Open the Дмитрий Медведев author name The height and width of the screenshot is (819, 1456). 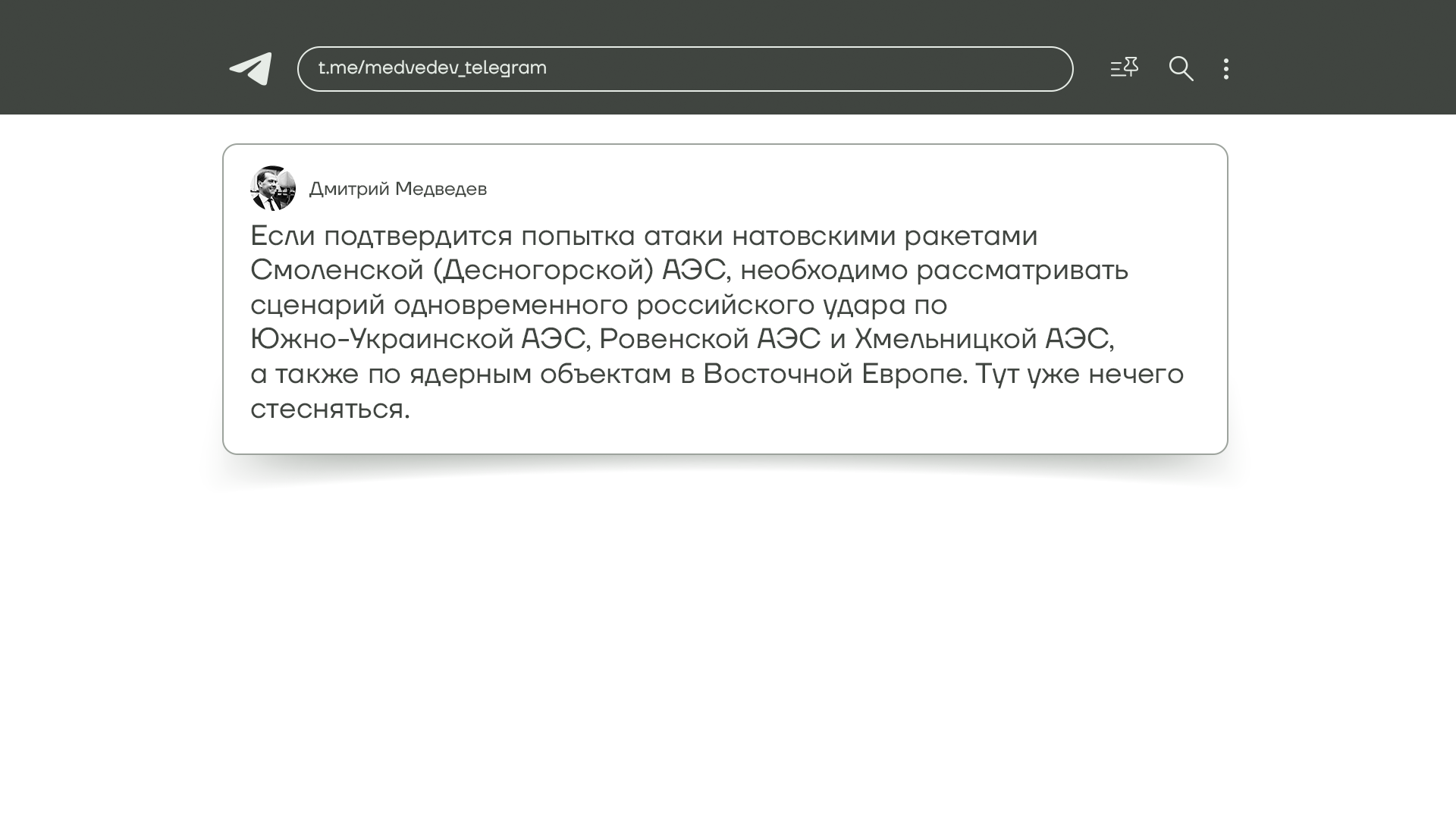pos(397,189)
